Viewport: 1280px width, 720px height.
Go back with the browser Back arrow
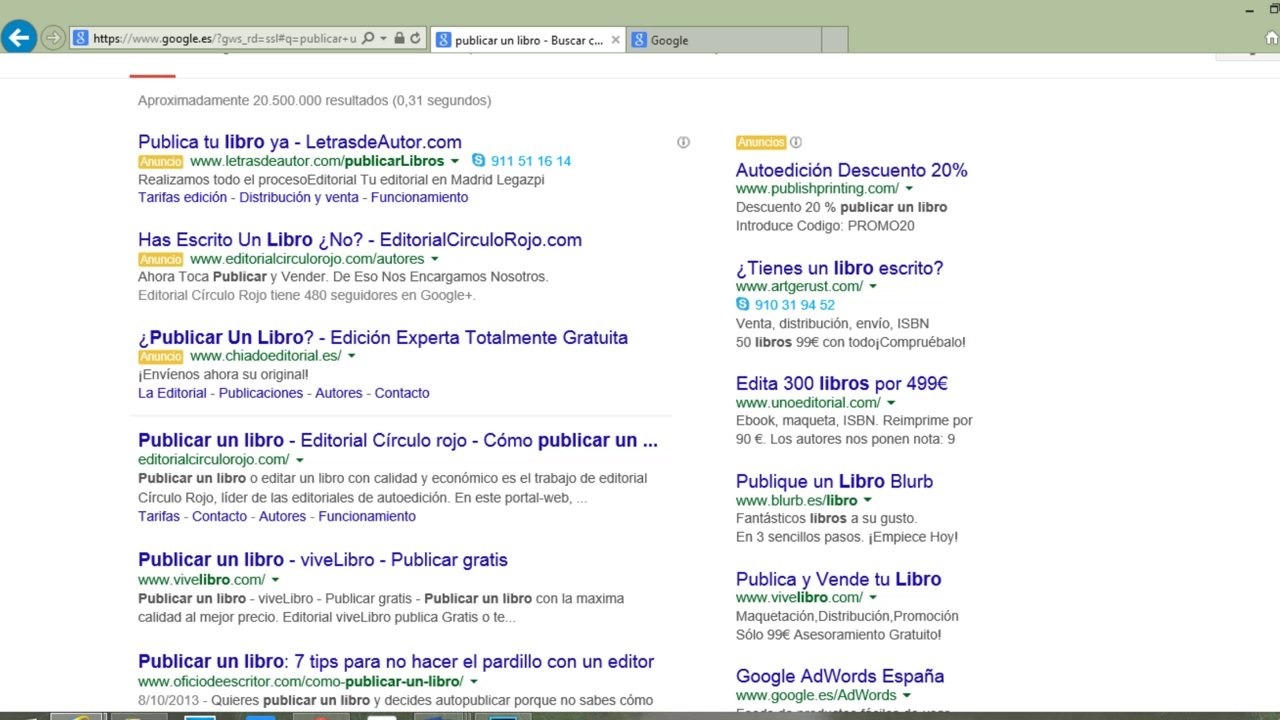click(19, 38)
